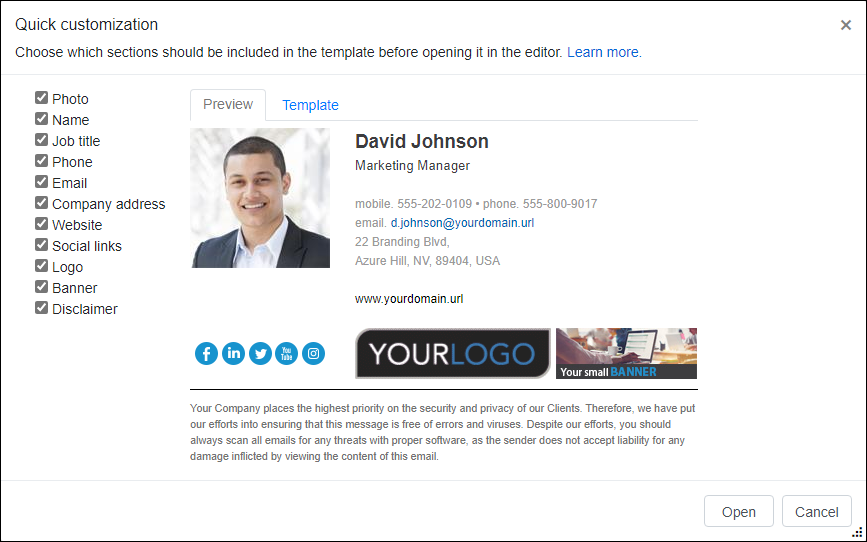Follow the Learn more link
Viewport: 867px width, 542px height.
pyautogui.click(x=604, y=52)
